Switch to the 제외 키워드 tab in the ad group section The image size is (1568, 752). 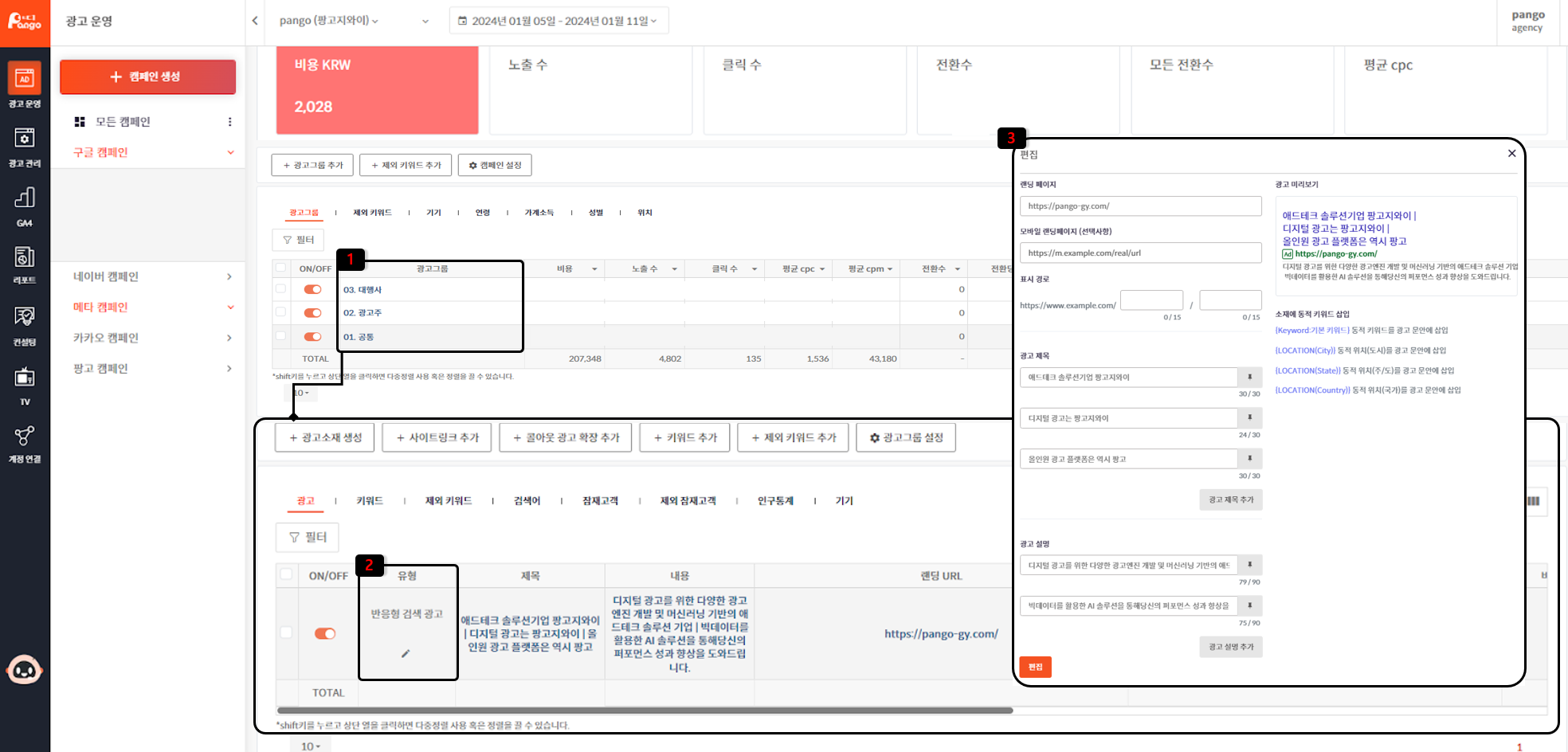coord(372,213)
